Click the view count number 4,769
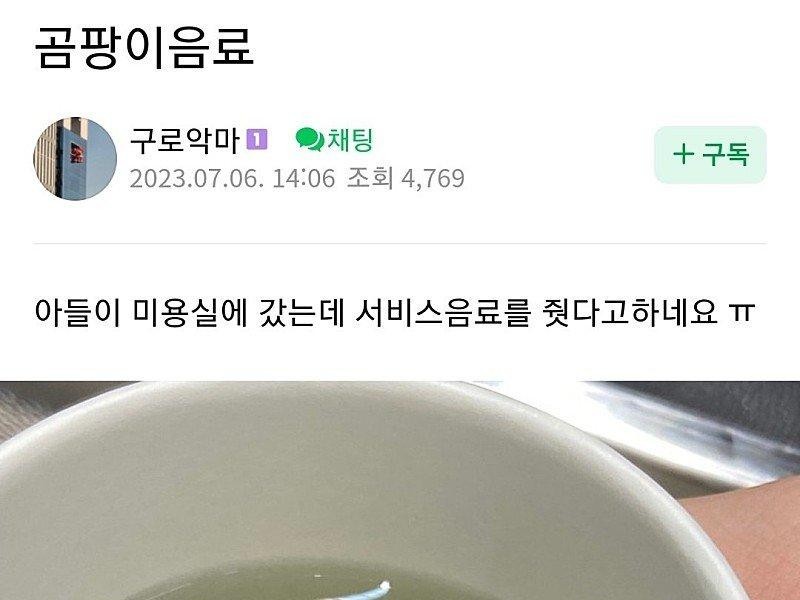 coord(433,179)
